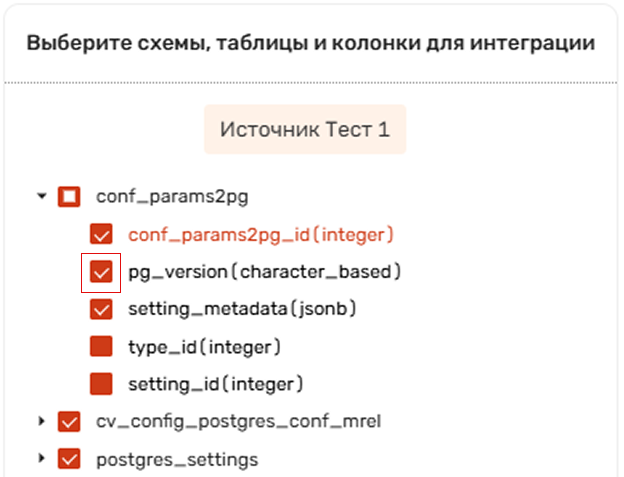The width and height of the screenshot is (624, 477).
Task: Expand the postgres_settings table node
Action: click(x=41, y=459)
